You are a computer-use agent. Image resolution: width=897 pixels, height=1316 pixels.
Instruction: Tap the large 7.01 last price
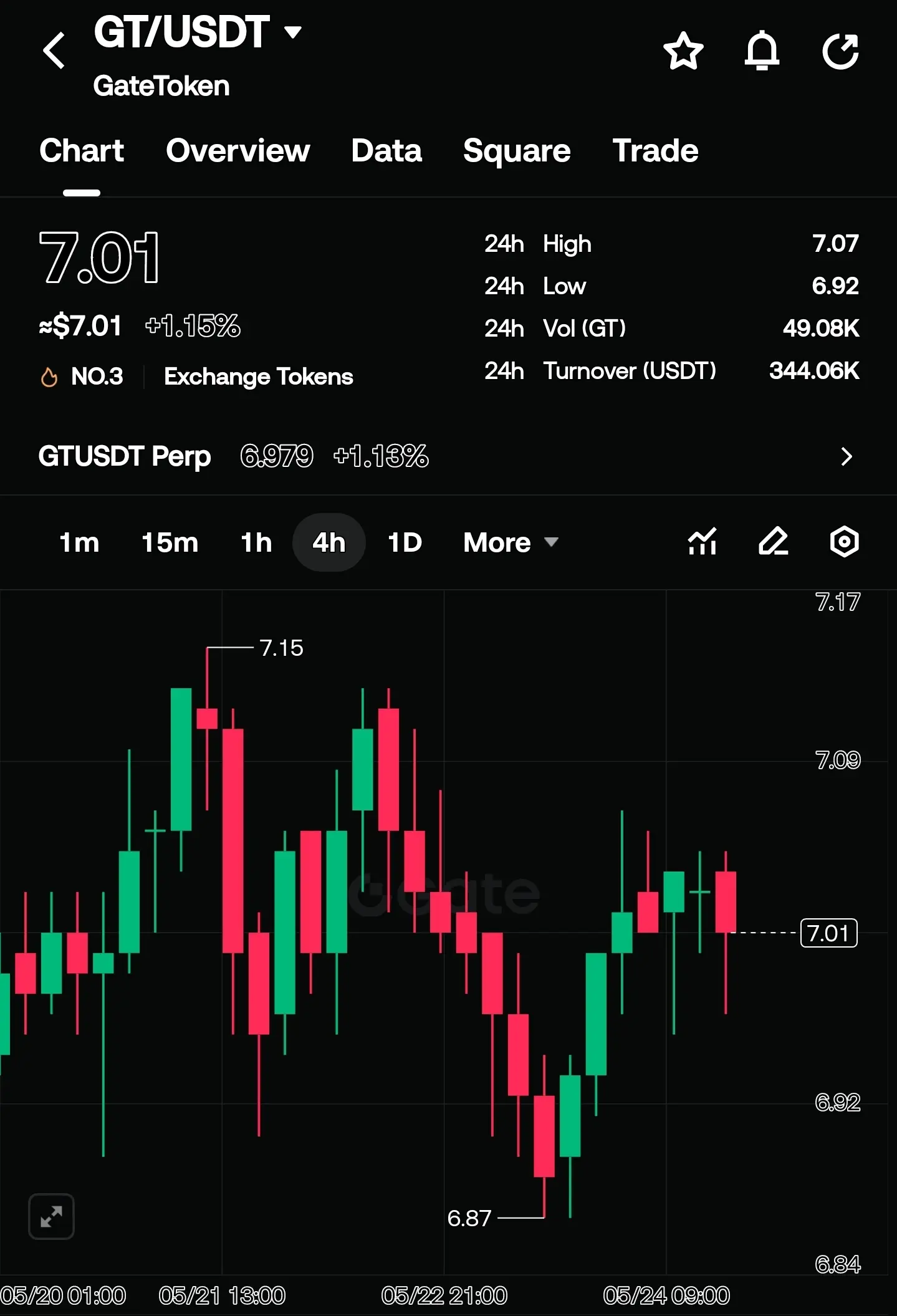99,257
